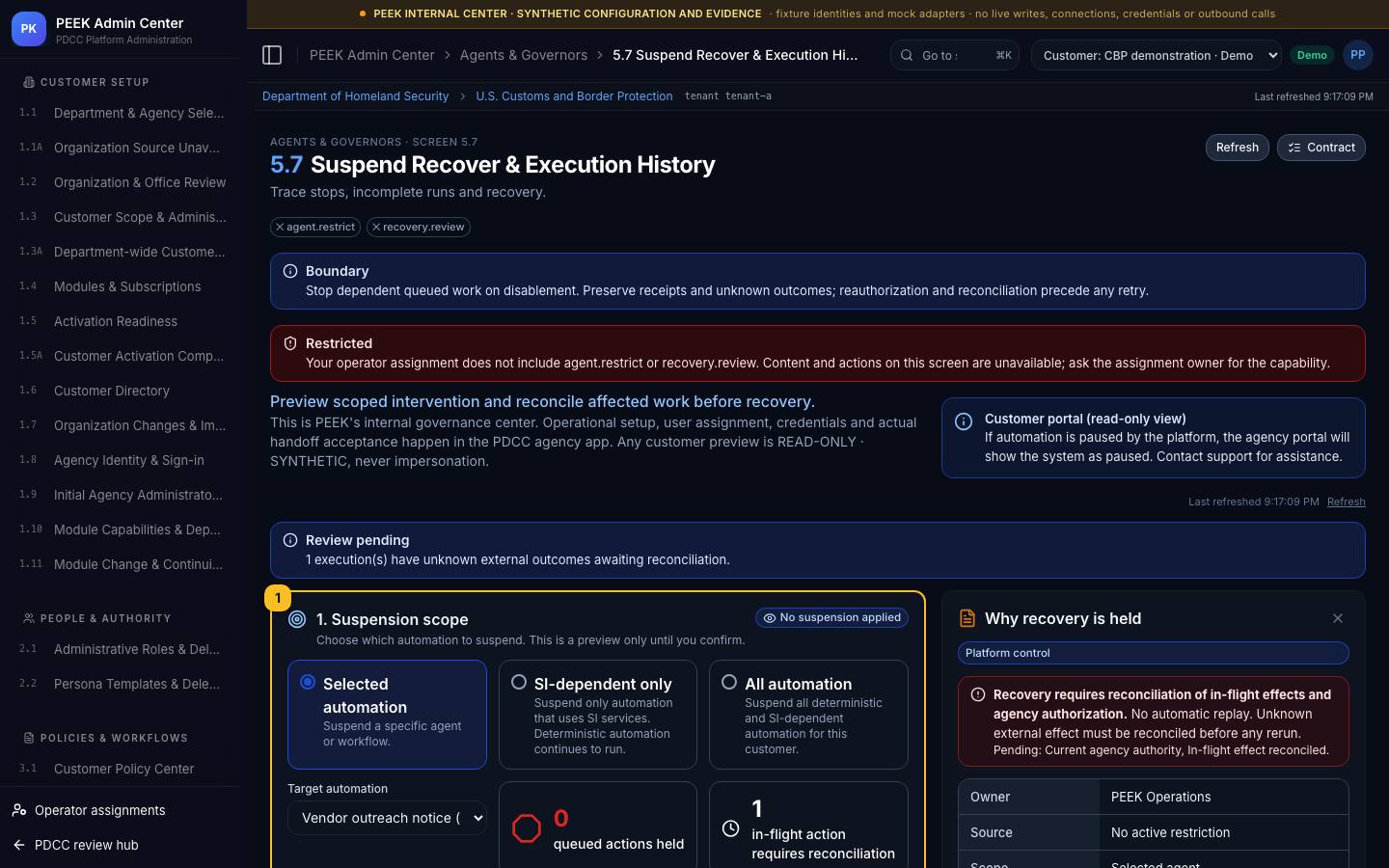This screenshot has width=1389, height=868.
Task: Click the Platform control pill
Action: point(1154,653)
